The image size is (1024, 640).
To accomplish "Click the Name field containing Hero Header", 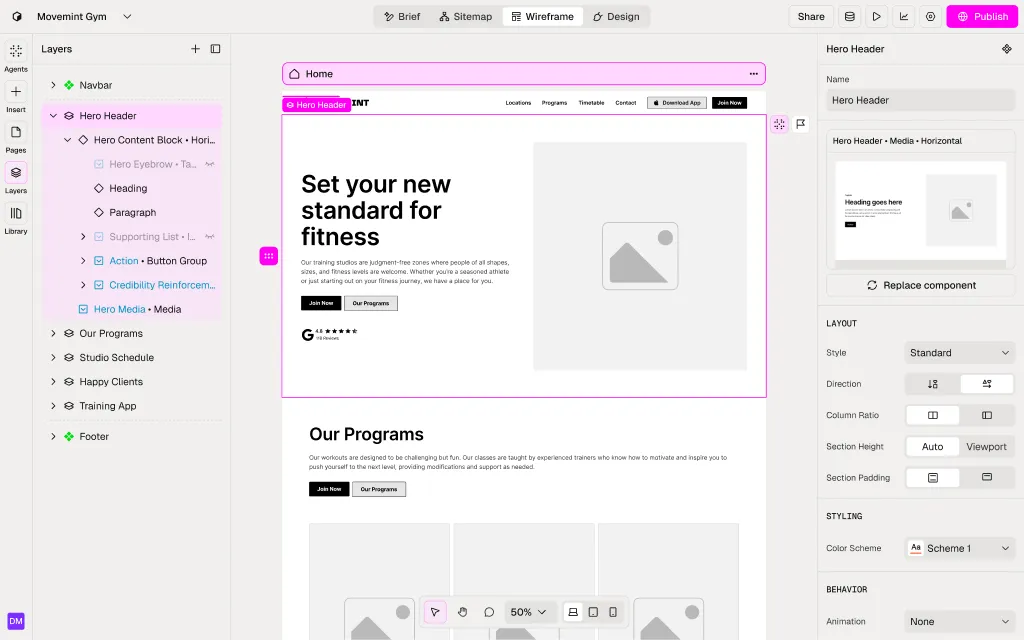I will click(x=921, y=100).
